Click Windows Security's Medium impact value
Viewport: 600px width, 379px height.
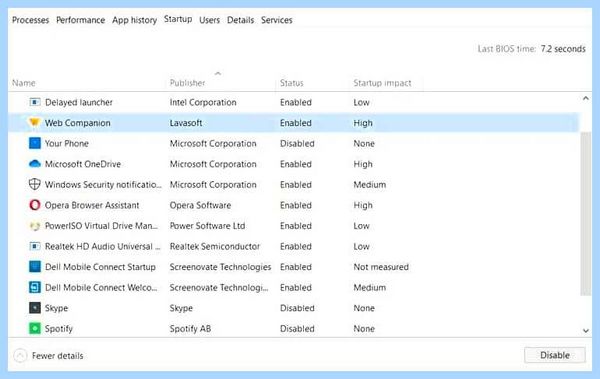(x=369, y=185)
